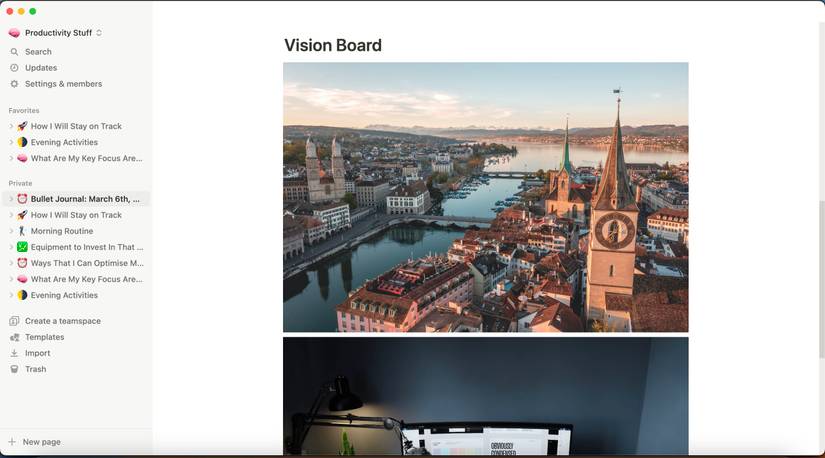Click the brain workspace icon beside Productivity Stuff
Viewport: 825px width, 458px height.
coord(14,33)
